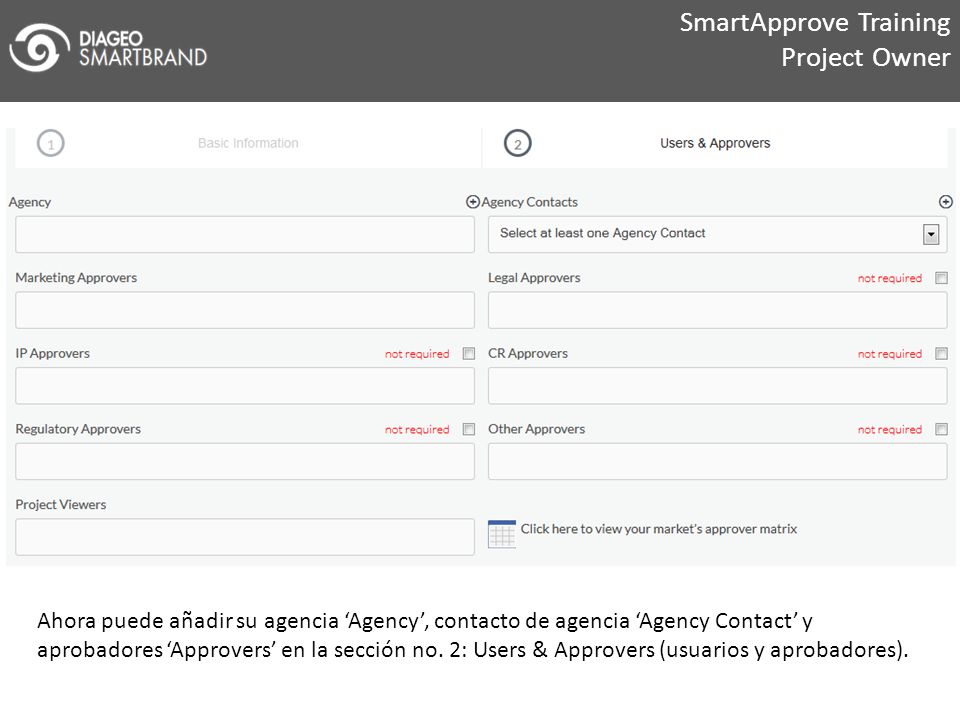The height and width of the screenshot is (720, 960).
Task: Tick Other Approvers not required checkbox
Action: (941, 429)
